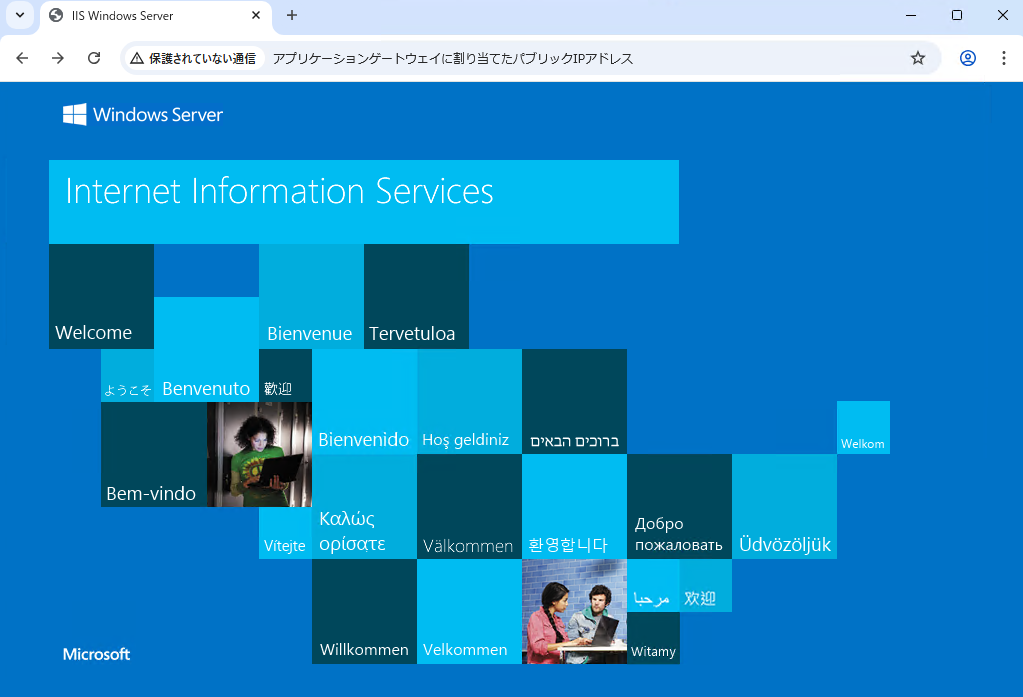Click the Internet Information Services banner
Viewport: 1023px width, 697px height.
point(363,201)
